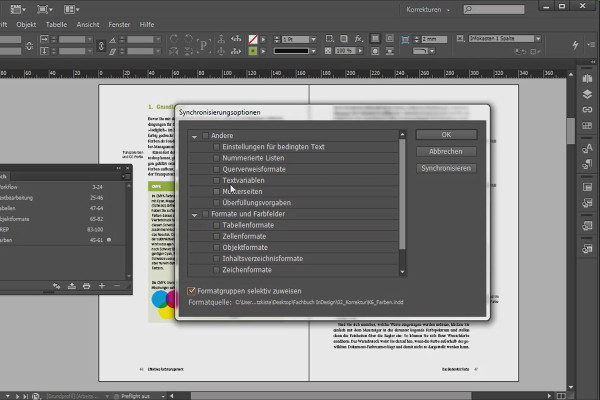Click the green fill color swatch
The image size is (600, 400).
(x=253, y=51)
